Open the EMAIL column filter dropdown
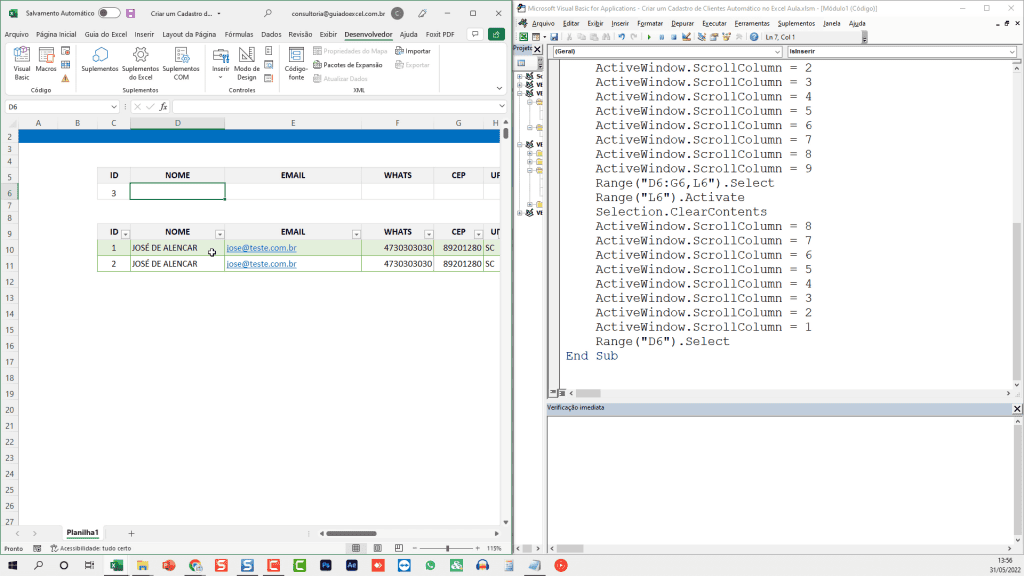The width and height of the screenshot is (1024, 576). (x=355, y=233)
